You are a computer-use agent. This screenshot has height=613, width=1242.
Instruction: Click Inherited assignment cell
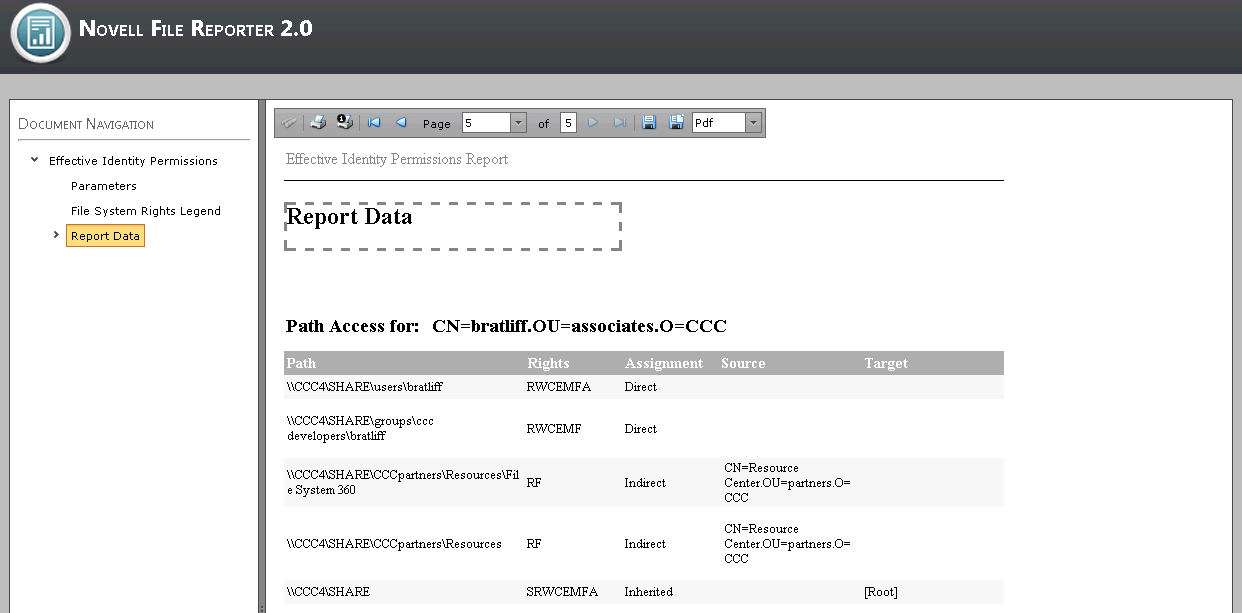point(649,592)
